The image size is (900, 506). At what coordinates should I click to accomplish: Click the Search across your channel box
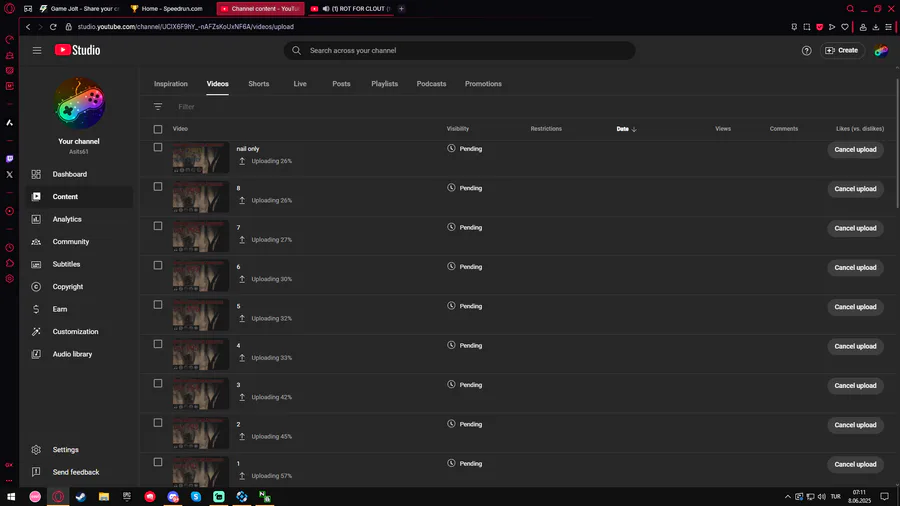[459, 50]
